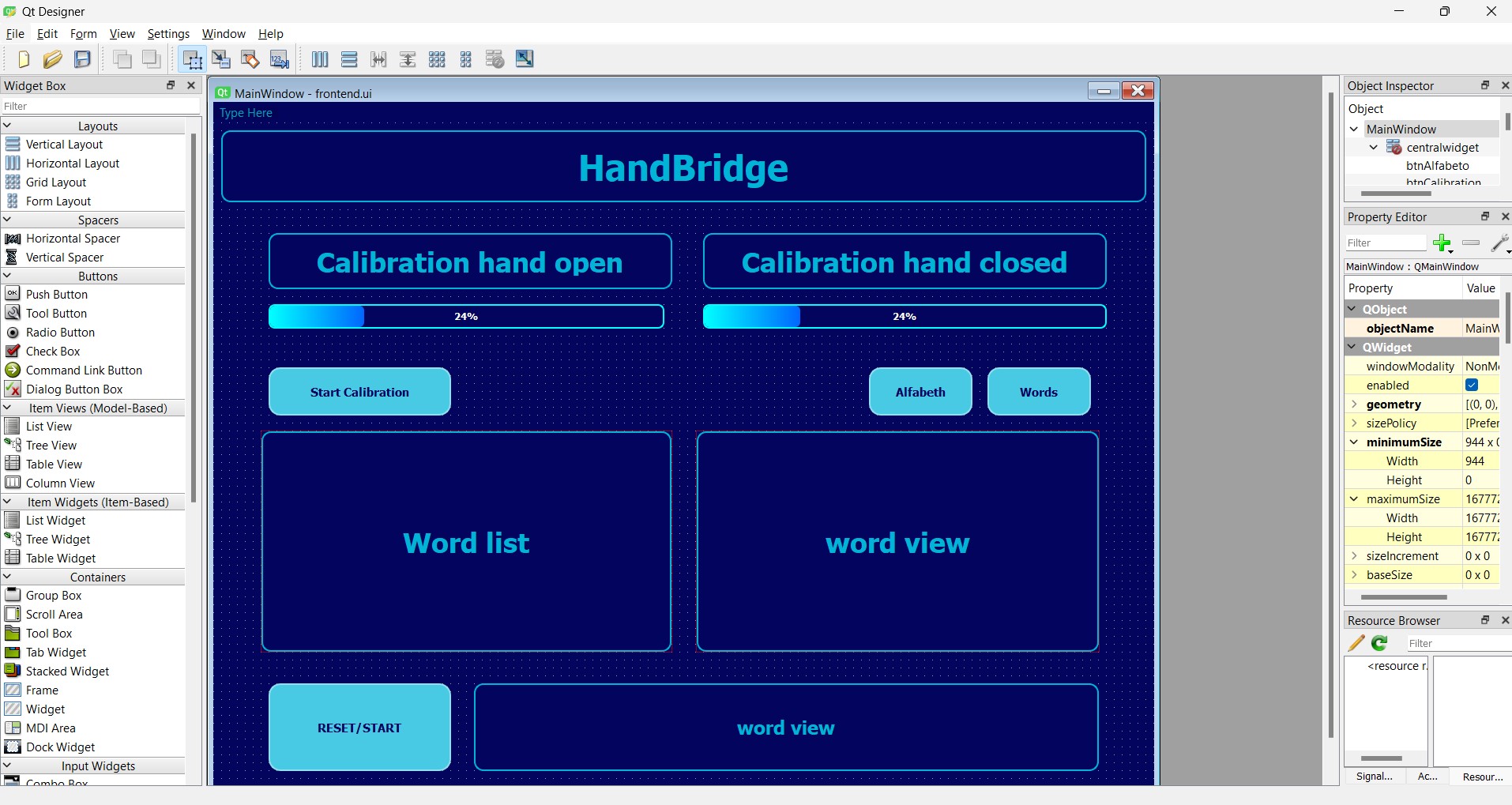The image size is (1512, 805).
Task: Open the Help menu
Action: tap(270, 34)
